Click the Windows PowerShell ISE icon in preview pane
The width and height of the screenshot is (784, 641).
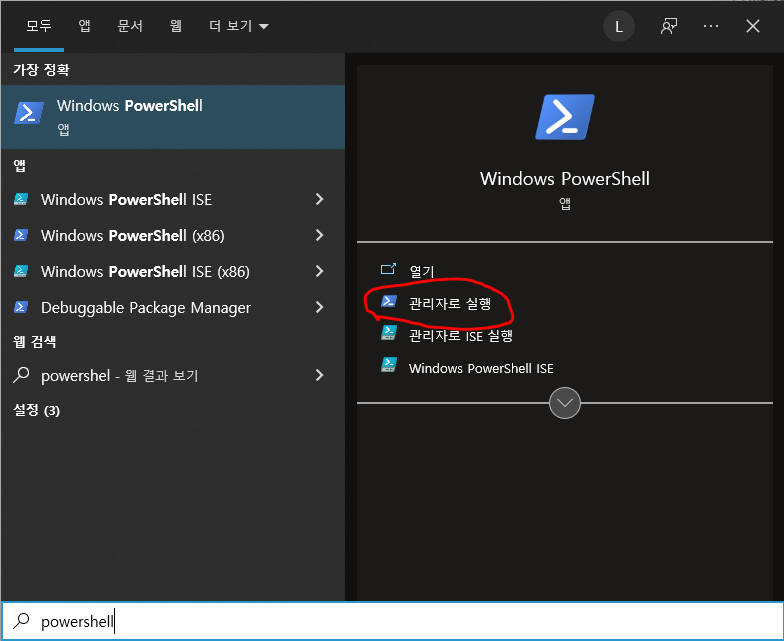coord(388,365)
